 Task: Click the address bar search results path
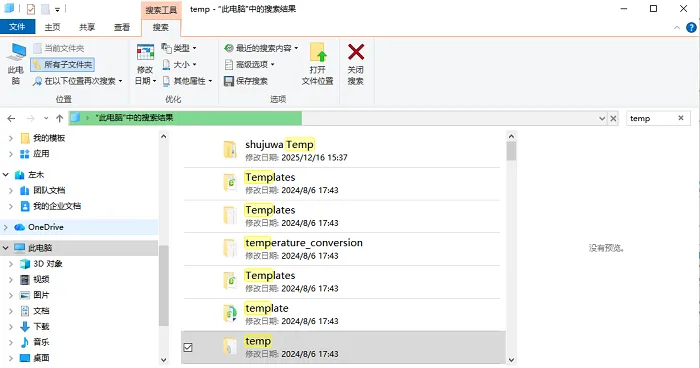click(134, 118)
